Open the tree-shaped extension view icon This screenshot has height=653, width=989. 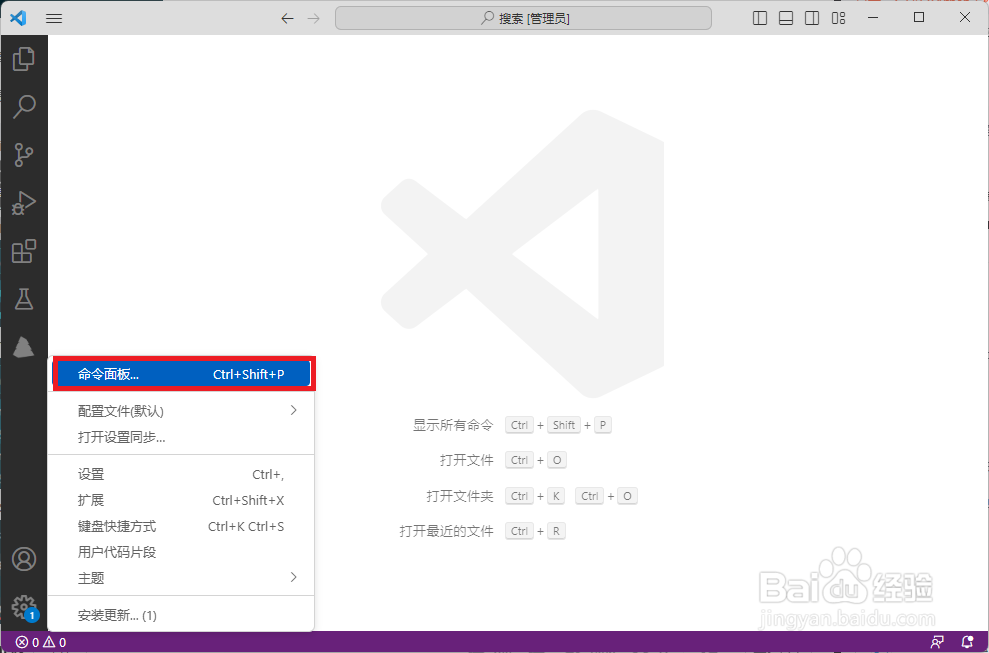[x=24, y=347]
